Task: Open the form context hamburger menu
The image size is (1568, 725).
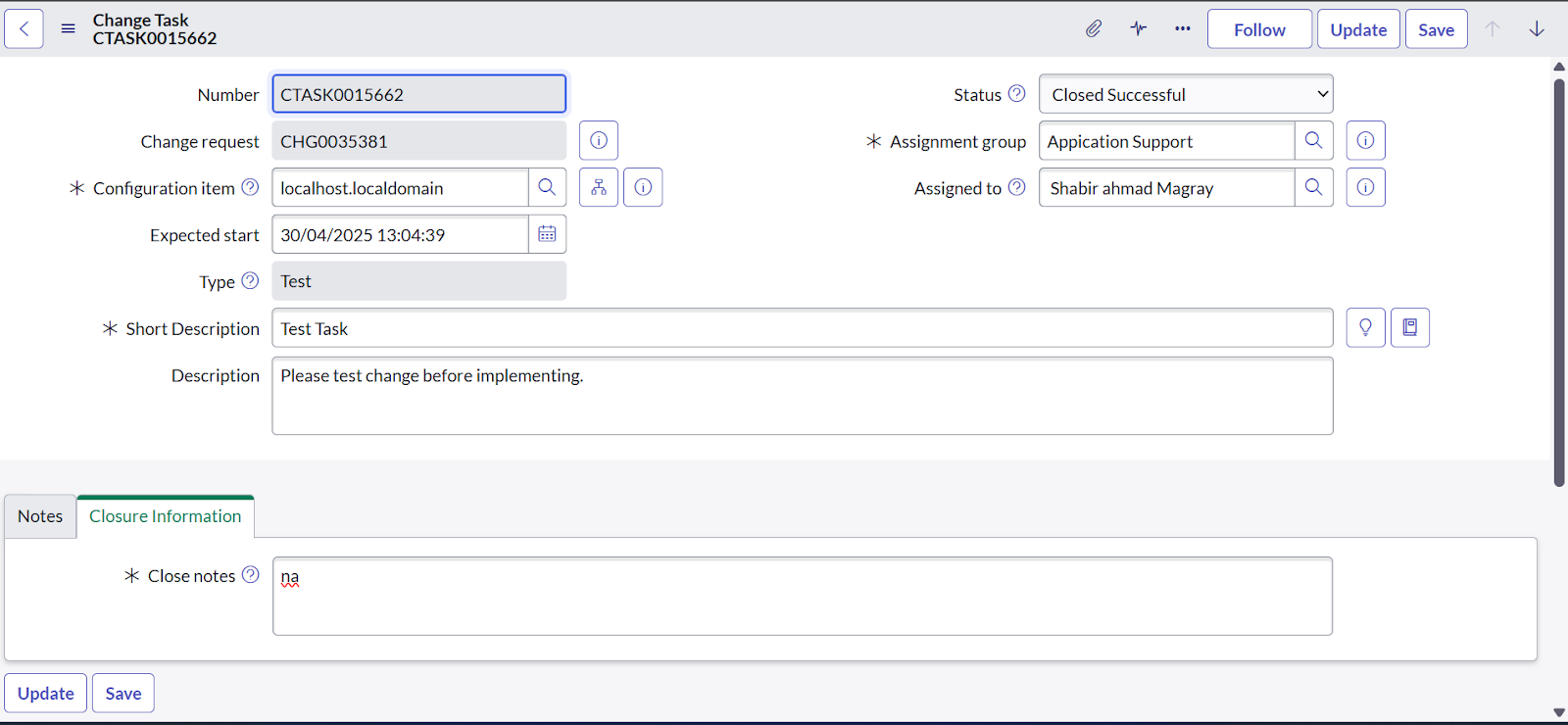Action: (x=68, y=28)
